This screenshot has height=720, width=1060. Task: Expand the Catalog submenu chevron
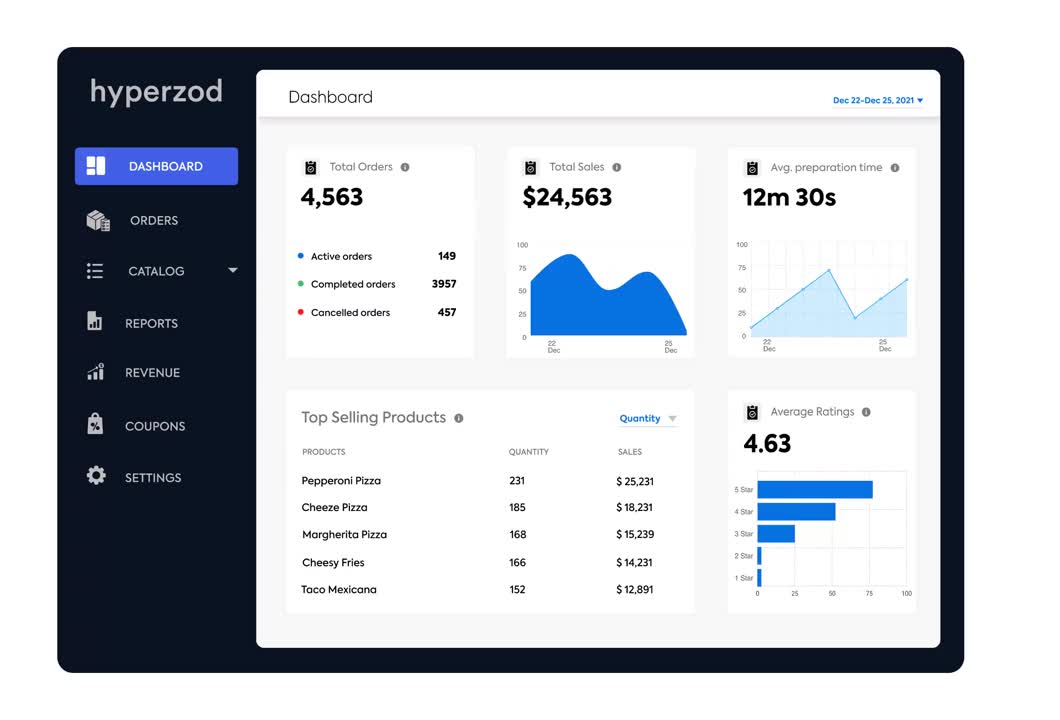232,271
